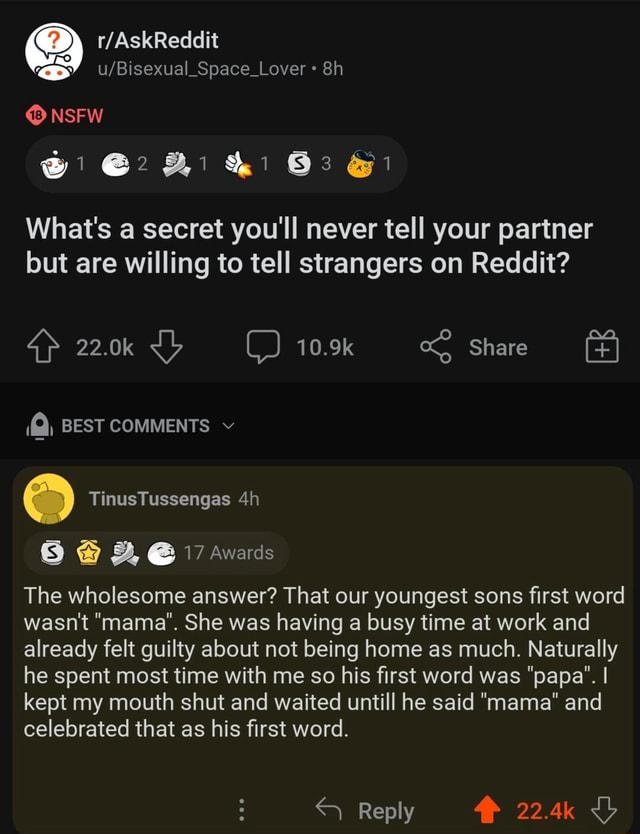Image resolution: width=640 pixels, height=834 pixels.
Task: Click the NSFW 18 tag badge
Action: [61, 114]
